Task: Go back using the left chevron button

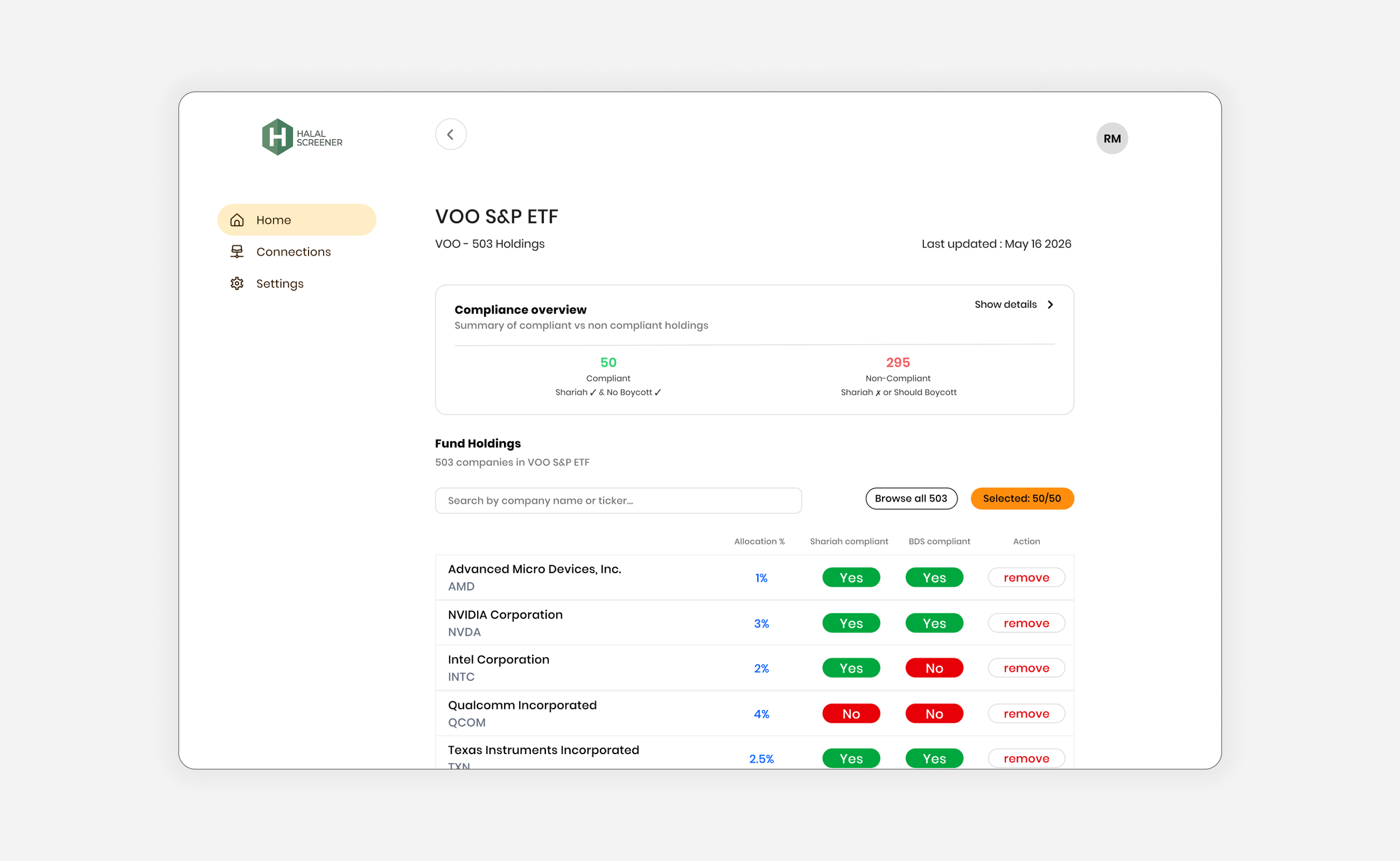Action: tap(451, 134)
